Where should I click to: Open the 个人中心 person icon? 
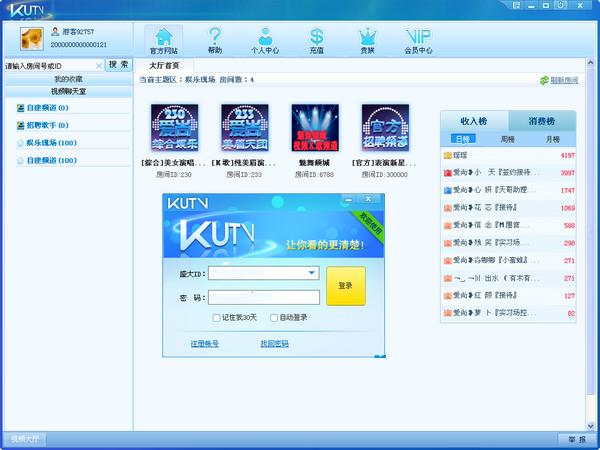(265, 41)
